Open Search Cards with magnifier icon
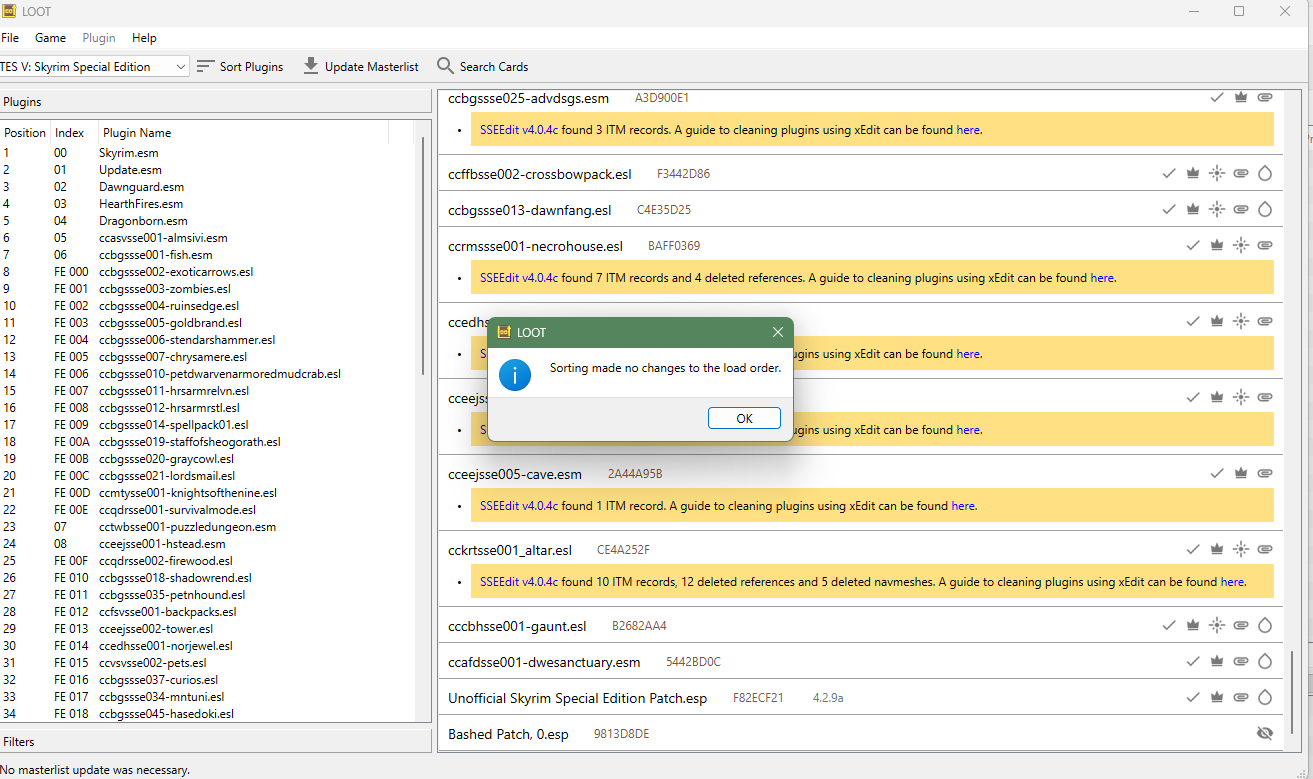The height and width of the screenshot is (779, 1313). click(x=445, y=66)
